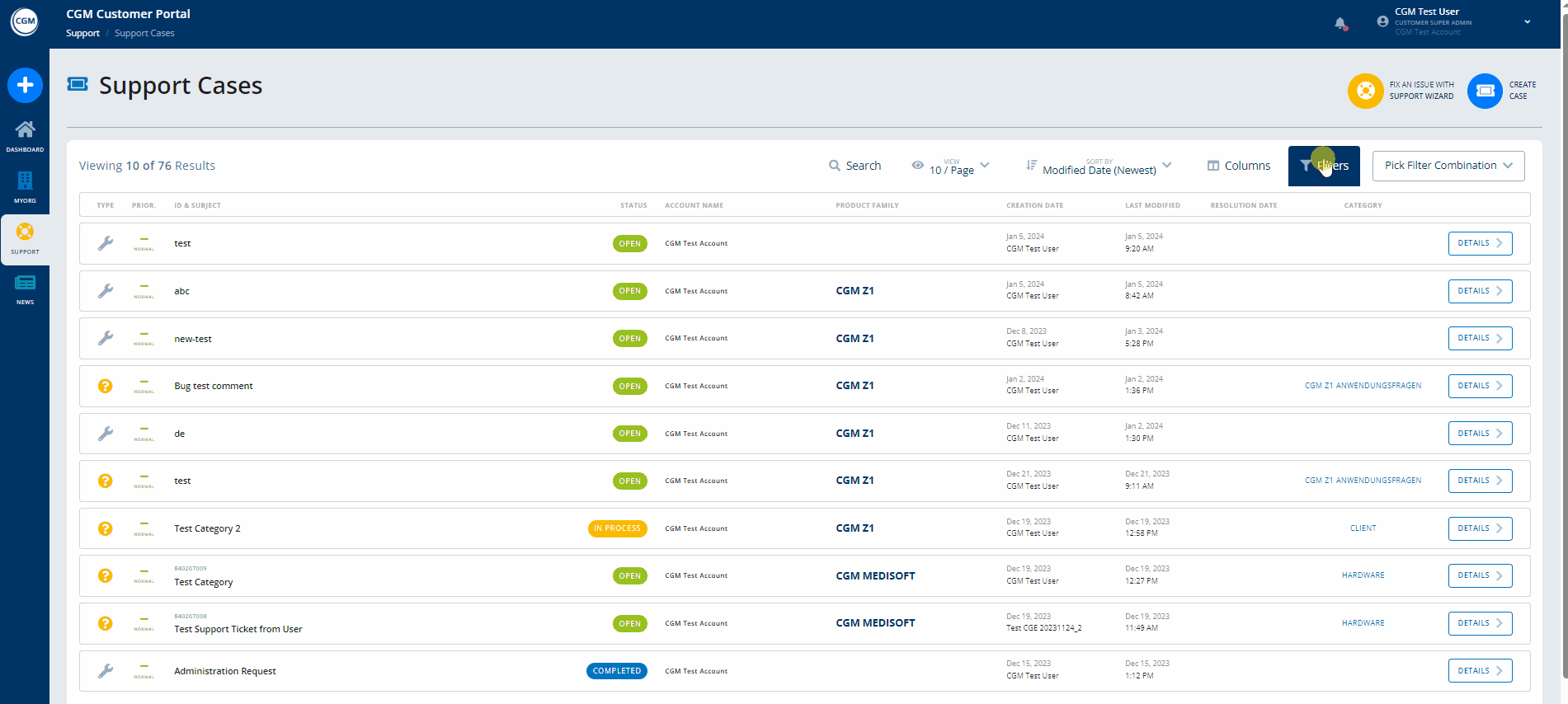Screen dimensions: 1568x704
Task: Open Details for the 'new-test' case
Action: (x=1480, y=338)
